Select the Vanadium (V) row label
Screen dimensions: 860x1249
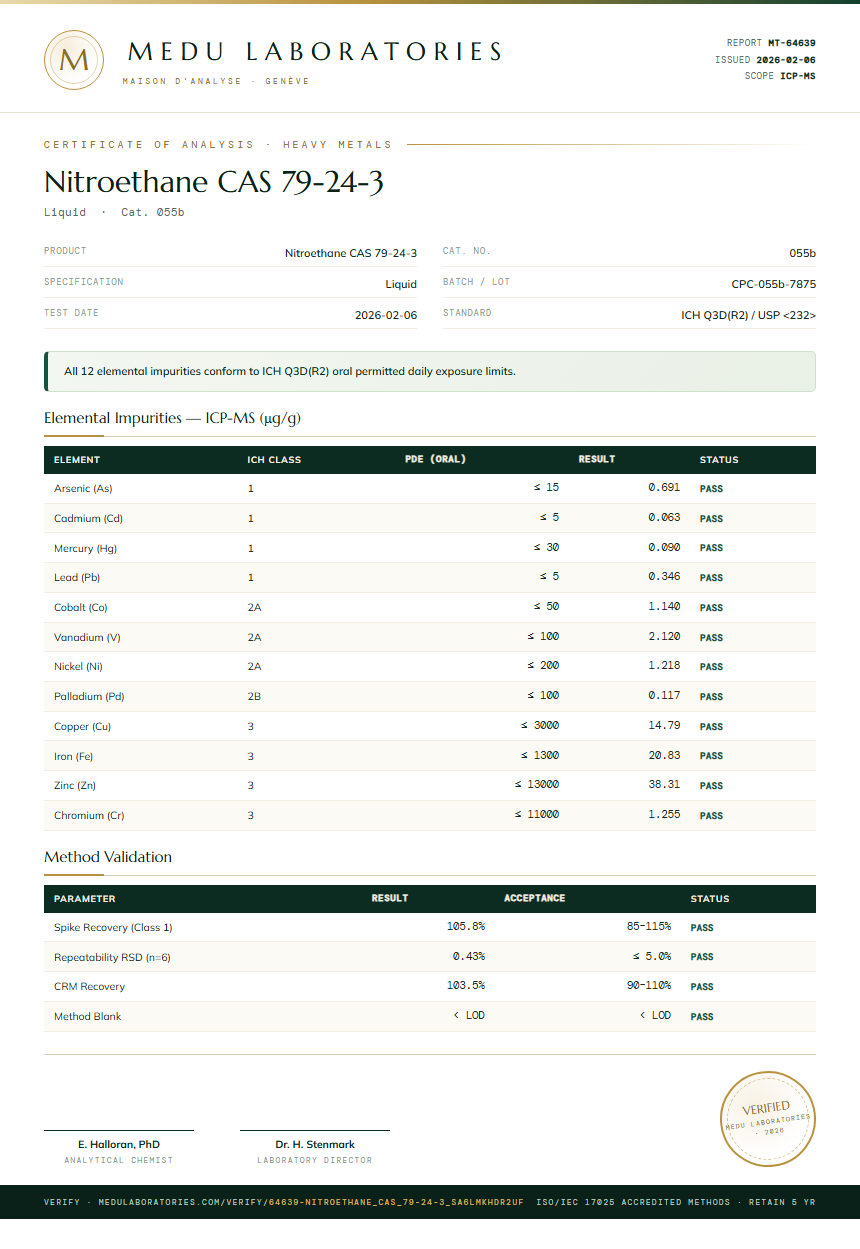[x=87, y=637]
